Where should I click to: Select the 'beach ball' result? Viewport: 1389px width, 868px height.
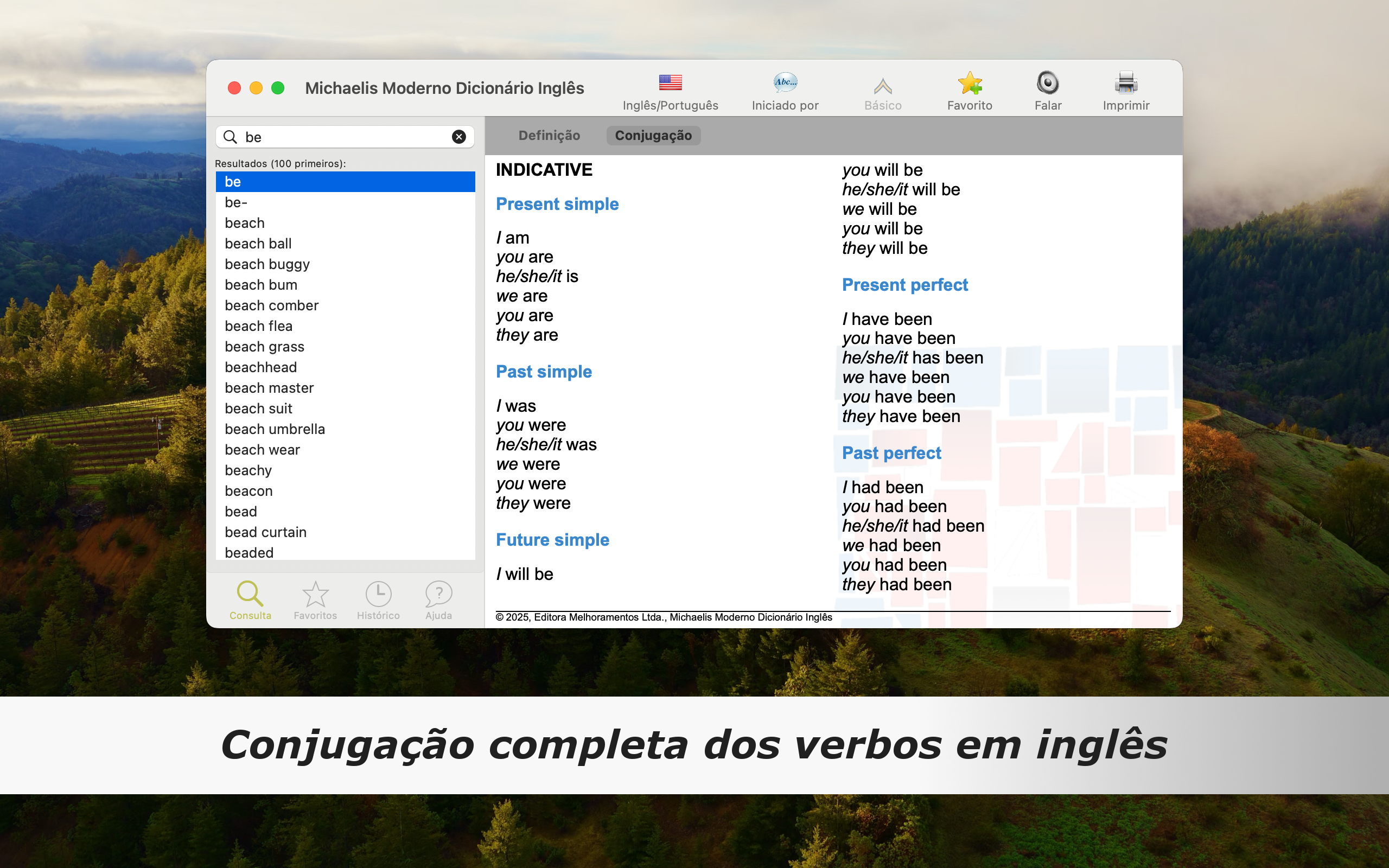(x=345, y=244)
